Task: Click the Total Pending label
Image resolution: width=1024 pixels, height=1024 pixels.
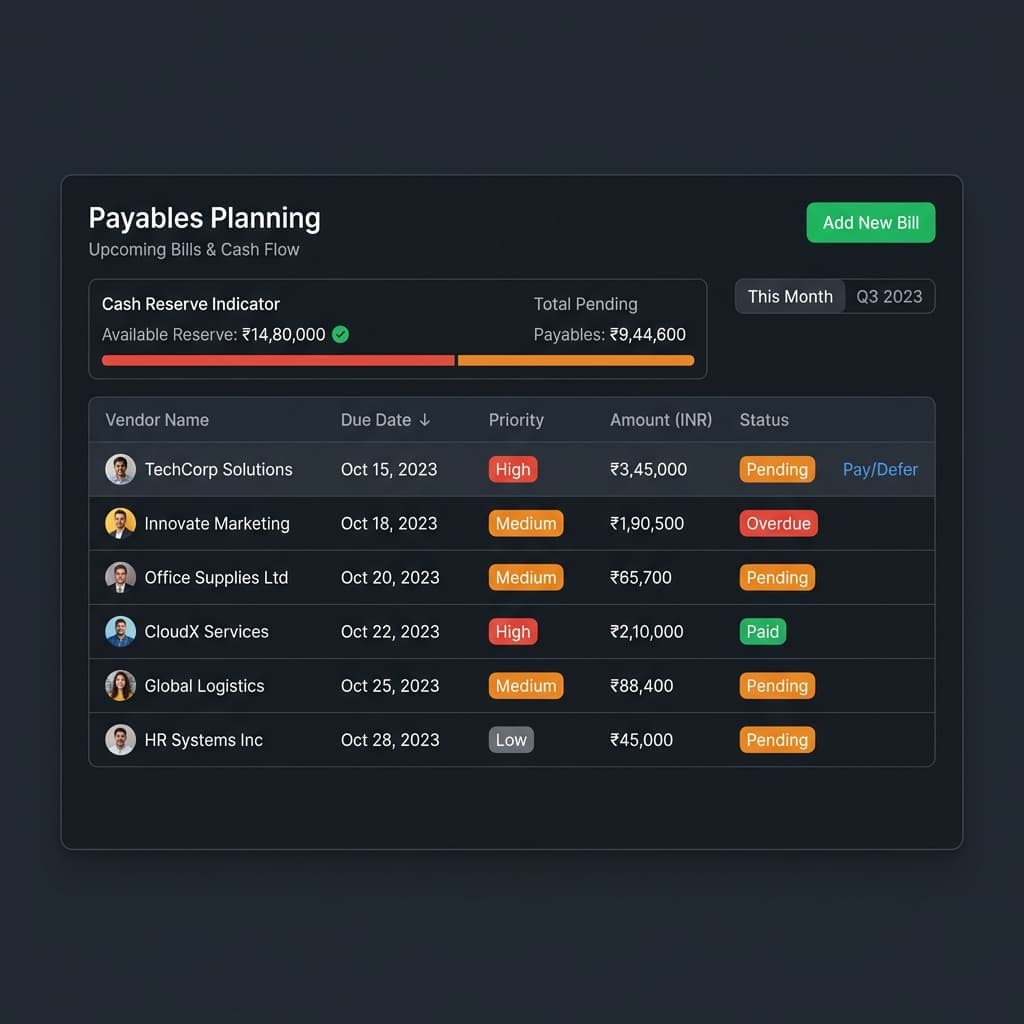Action: pyautogui.click(x=585, y=304)
